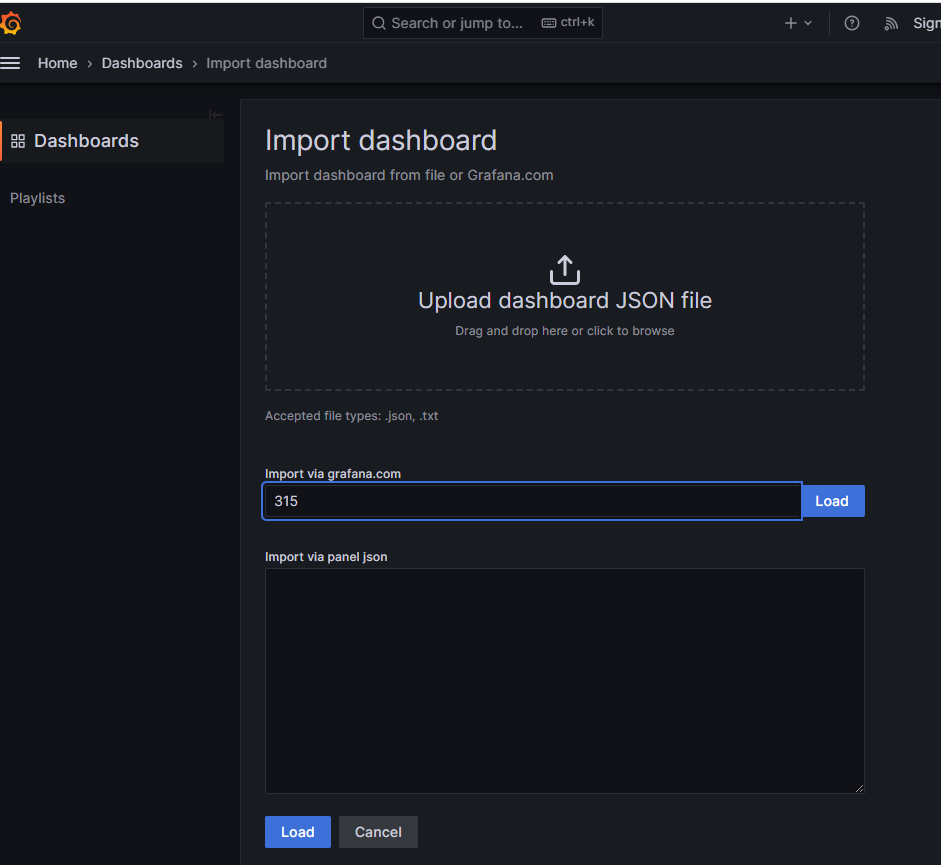Click 'Drag and drop here or click to browse' text
This screenshot has width=941, height=865.
coord(565,331)
